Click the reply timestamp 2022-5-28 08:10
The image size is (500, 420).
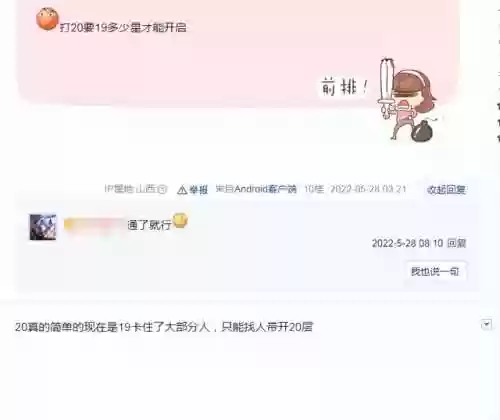pos(407,243)
